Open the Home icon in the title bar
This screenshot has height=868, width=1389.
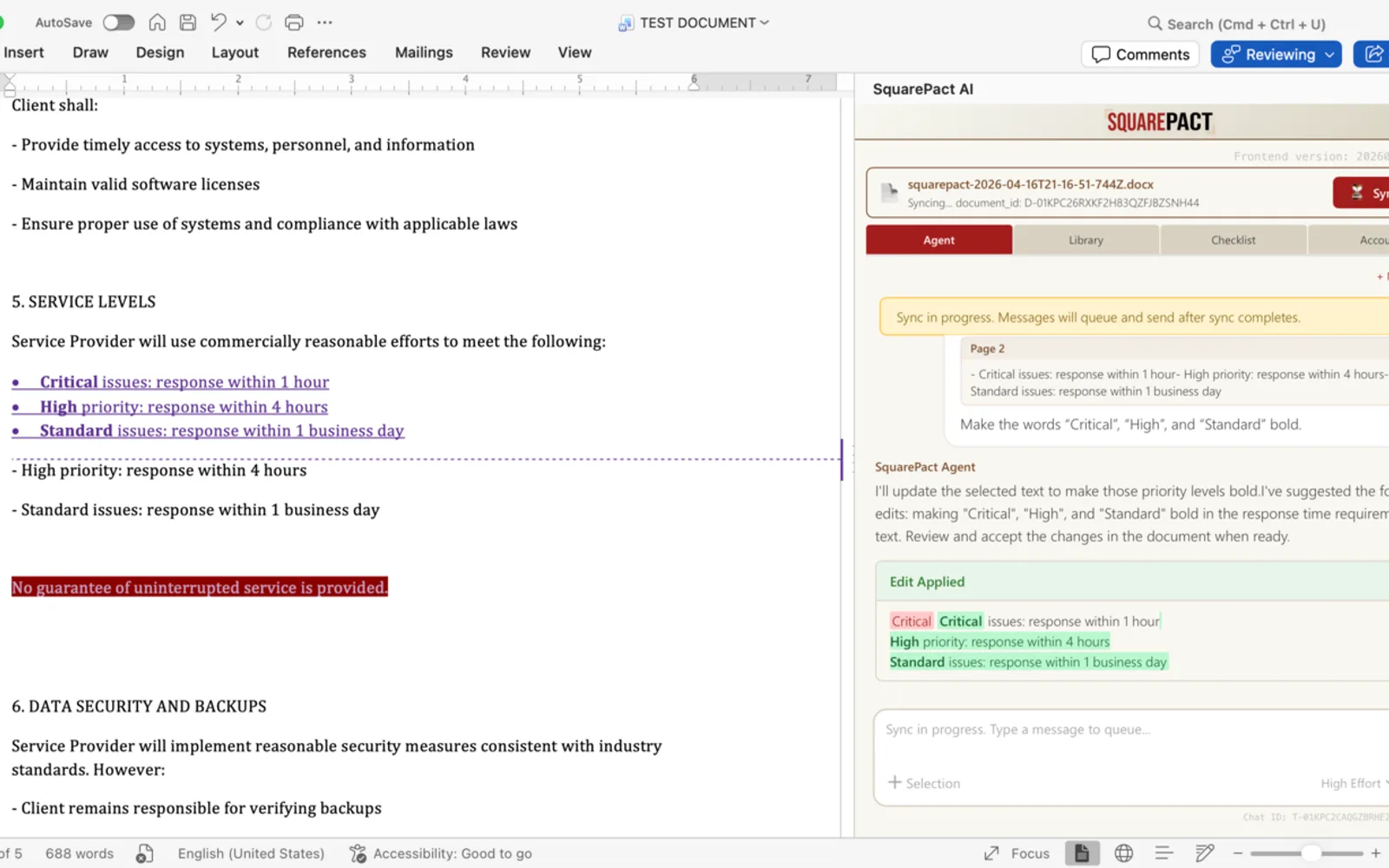[157, 23]
